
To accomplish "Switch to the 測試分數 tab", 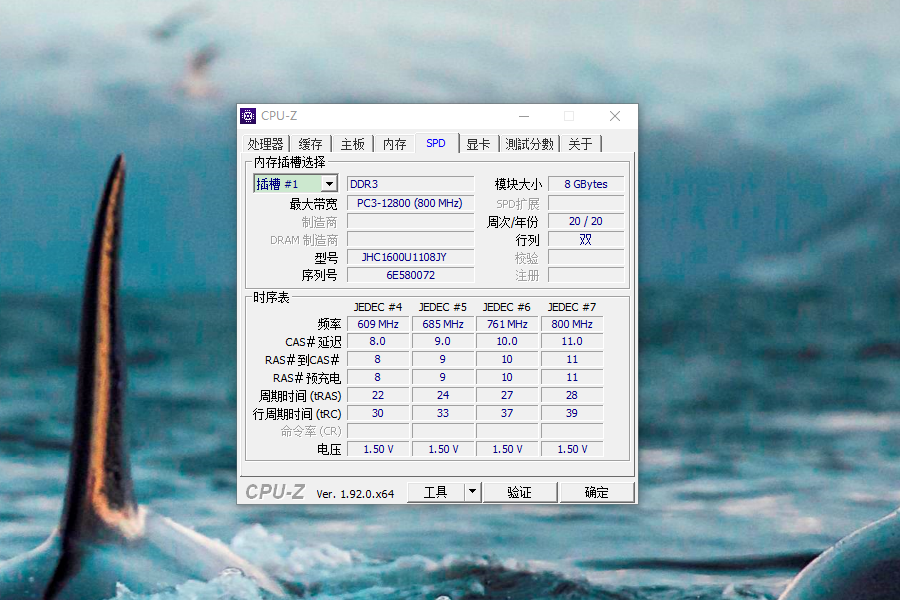I will pos(529,144).
